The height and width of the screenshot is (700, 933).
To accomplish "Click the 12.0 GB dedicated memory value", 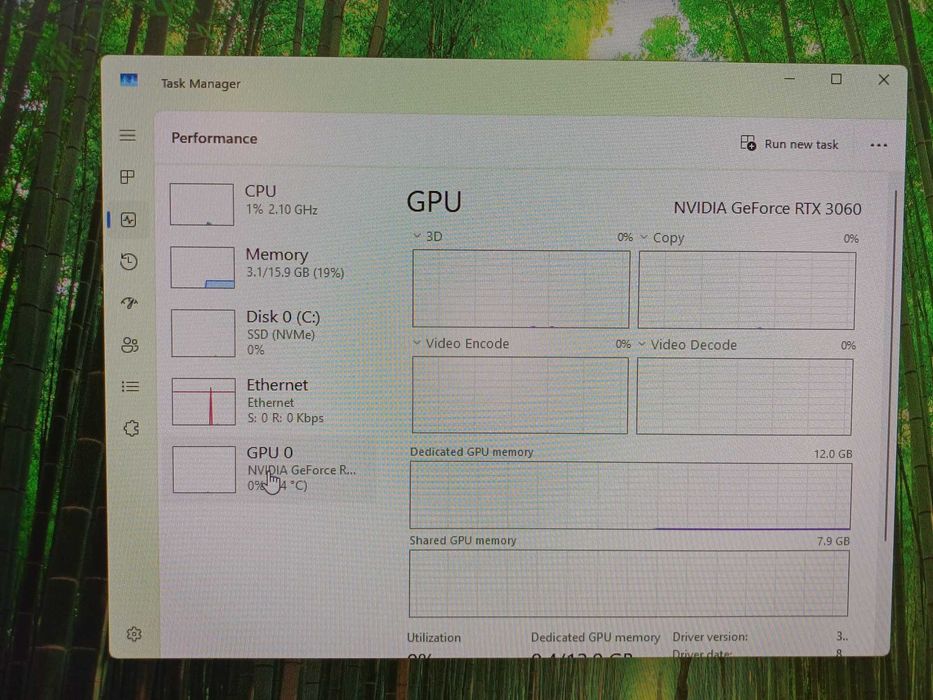I will (x=832, y=454).
